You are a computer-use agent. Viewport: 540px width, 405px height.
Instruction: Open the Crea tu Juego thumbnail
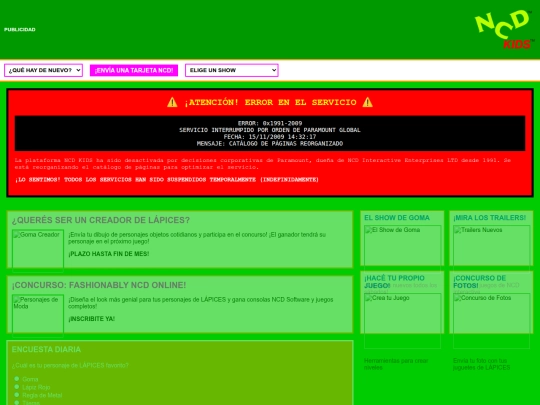point(403,321)
